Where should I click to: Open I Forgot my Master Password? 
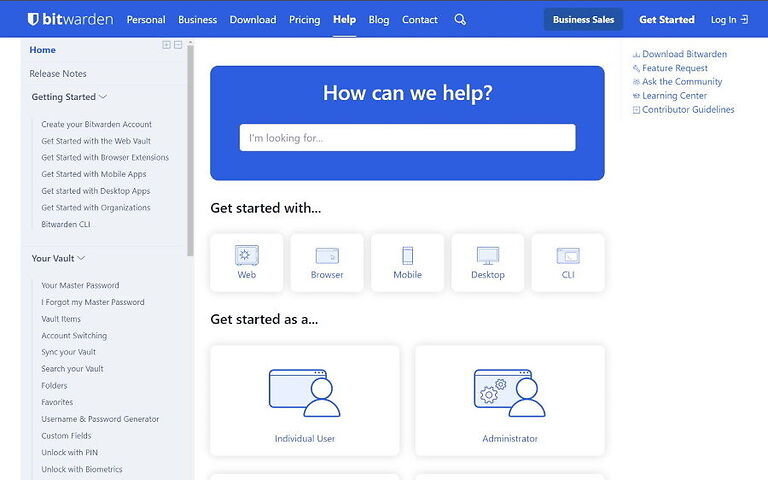coord(93,302)
